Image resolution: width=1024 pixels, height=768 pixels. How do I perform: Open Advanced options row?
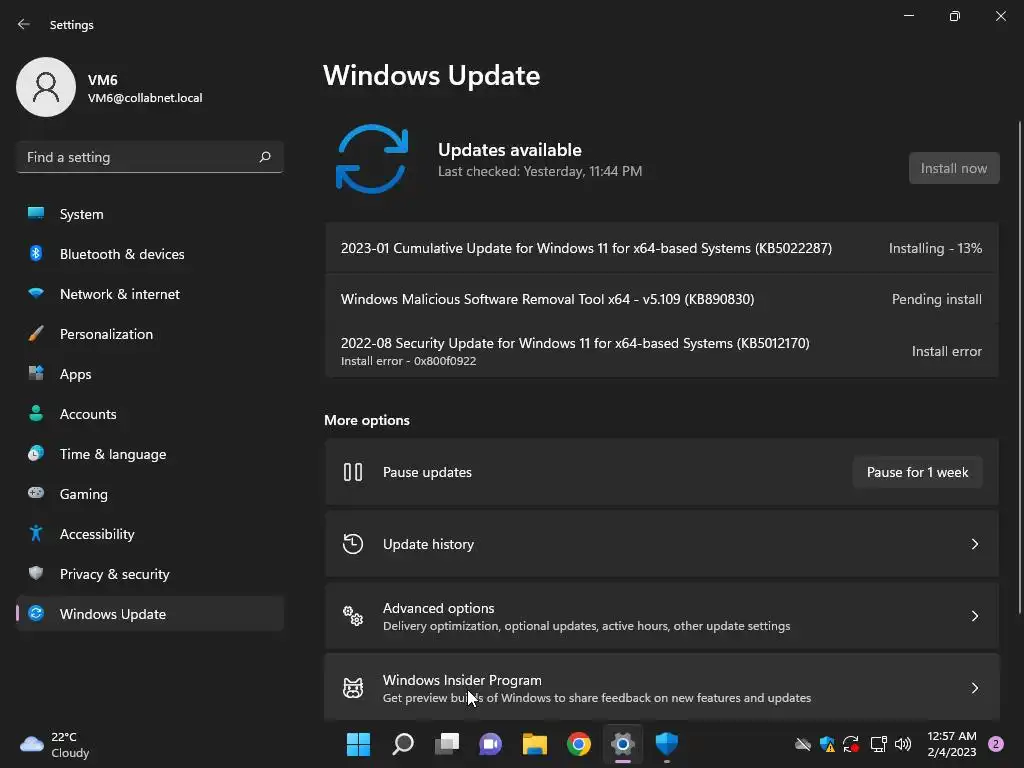[x=662, y=616]
